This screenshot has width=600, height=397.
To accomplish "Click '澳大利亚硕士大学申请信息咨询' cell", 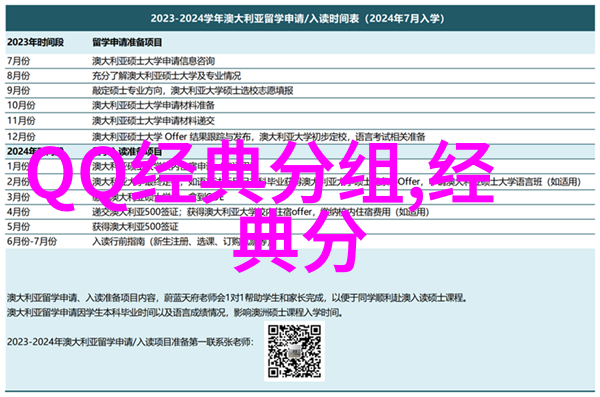I will click(x=153, y=61).
